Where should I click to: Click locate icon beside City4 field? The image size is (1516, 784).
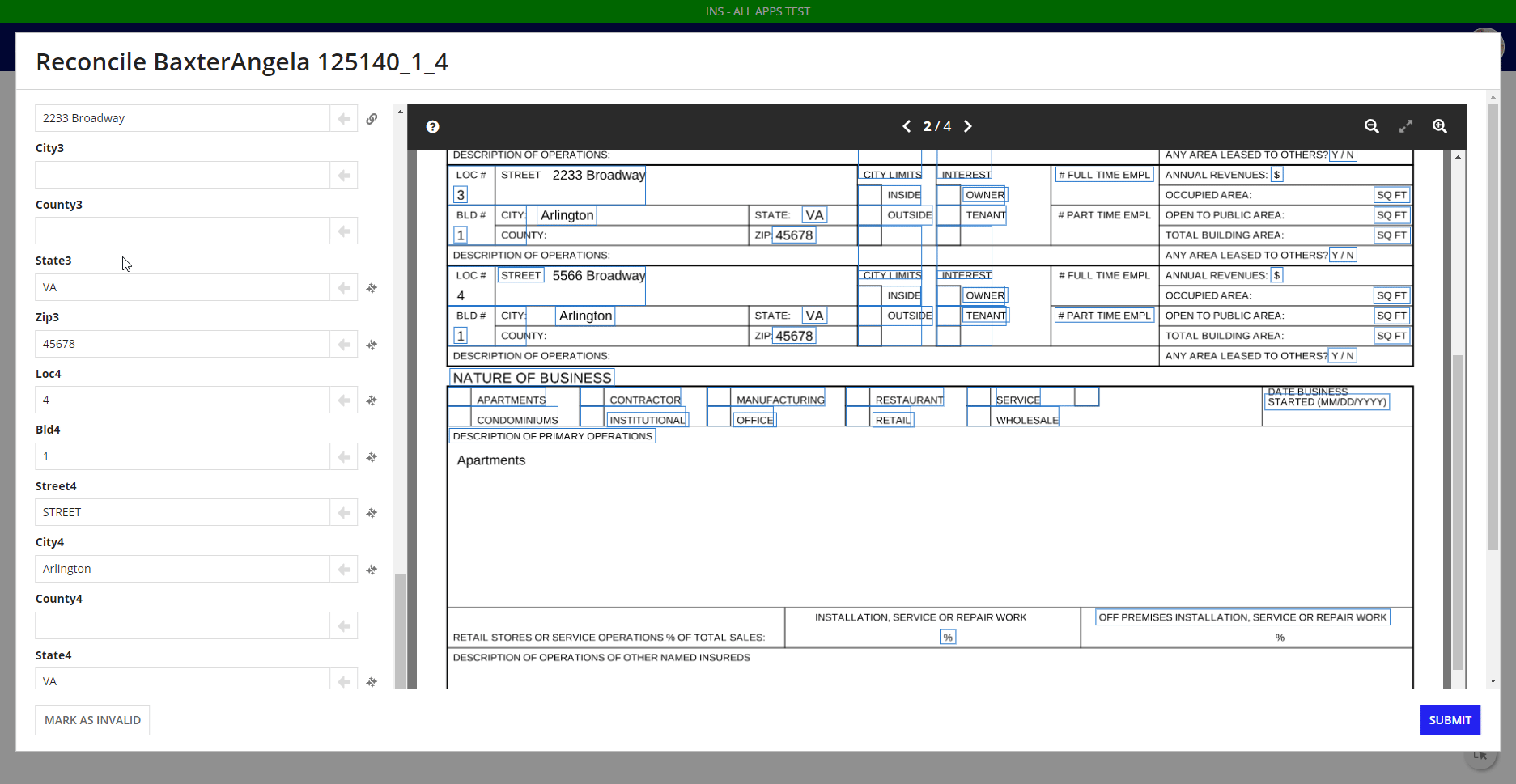[372, 570]
